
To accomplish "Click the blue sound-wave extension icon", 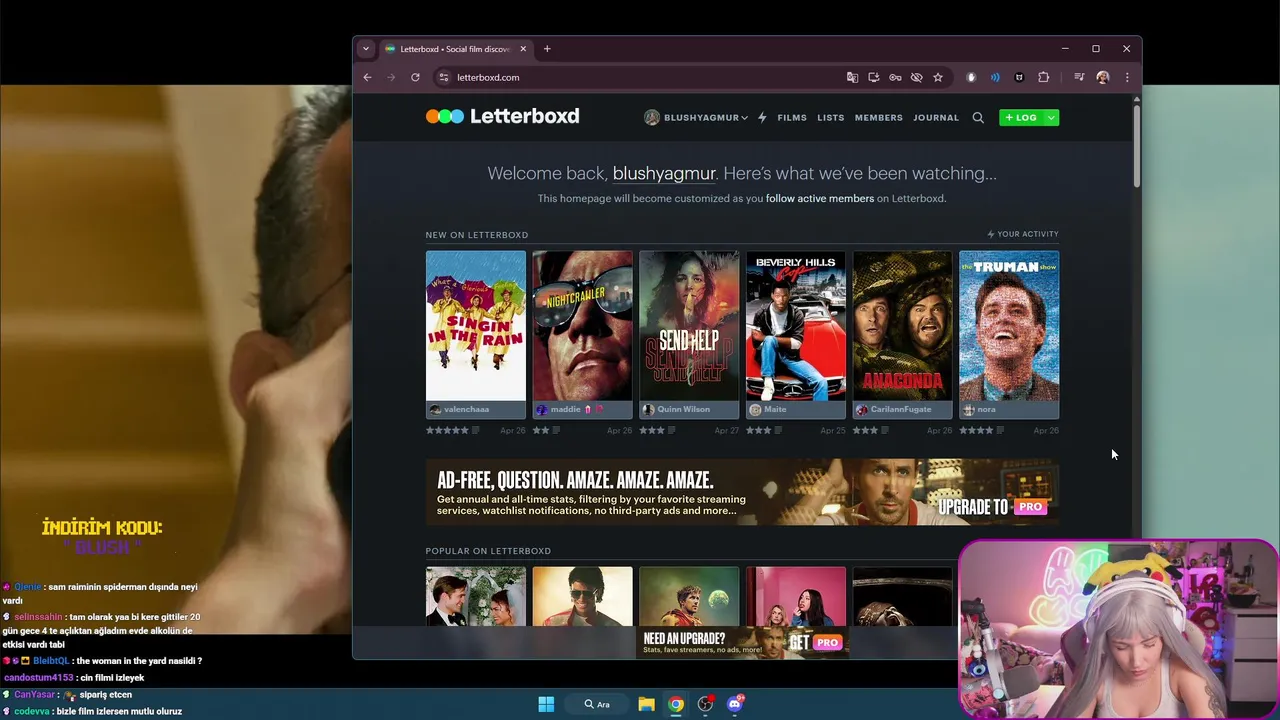I will 995,77.
